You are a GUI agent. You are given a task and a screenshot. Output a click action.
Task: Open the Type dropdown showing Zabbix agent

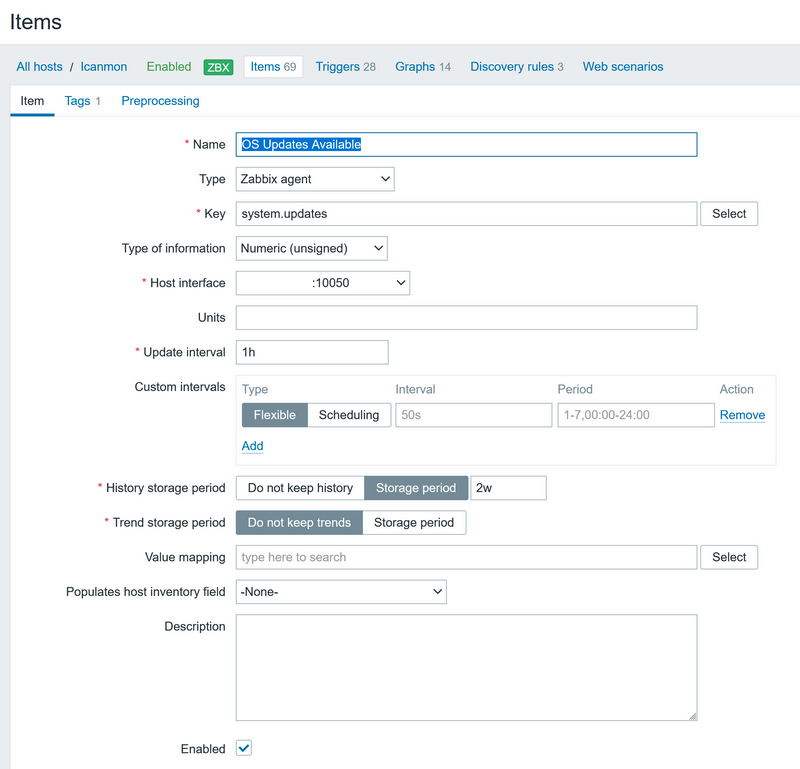(315, 179)
